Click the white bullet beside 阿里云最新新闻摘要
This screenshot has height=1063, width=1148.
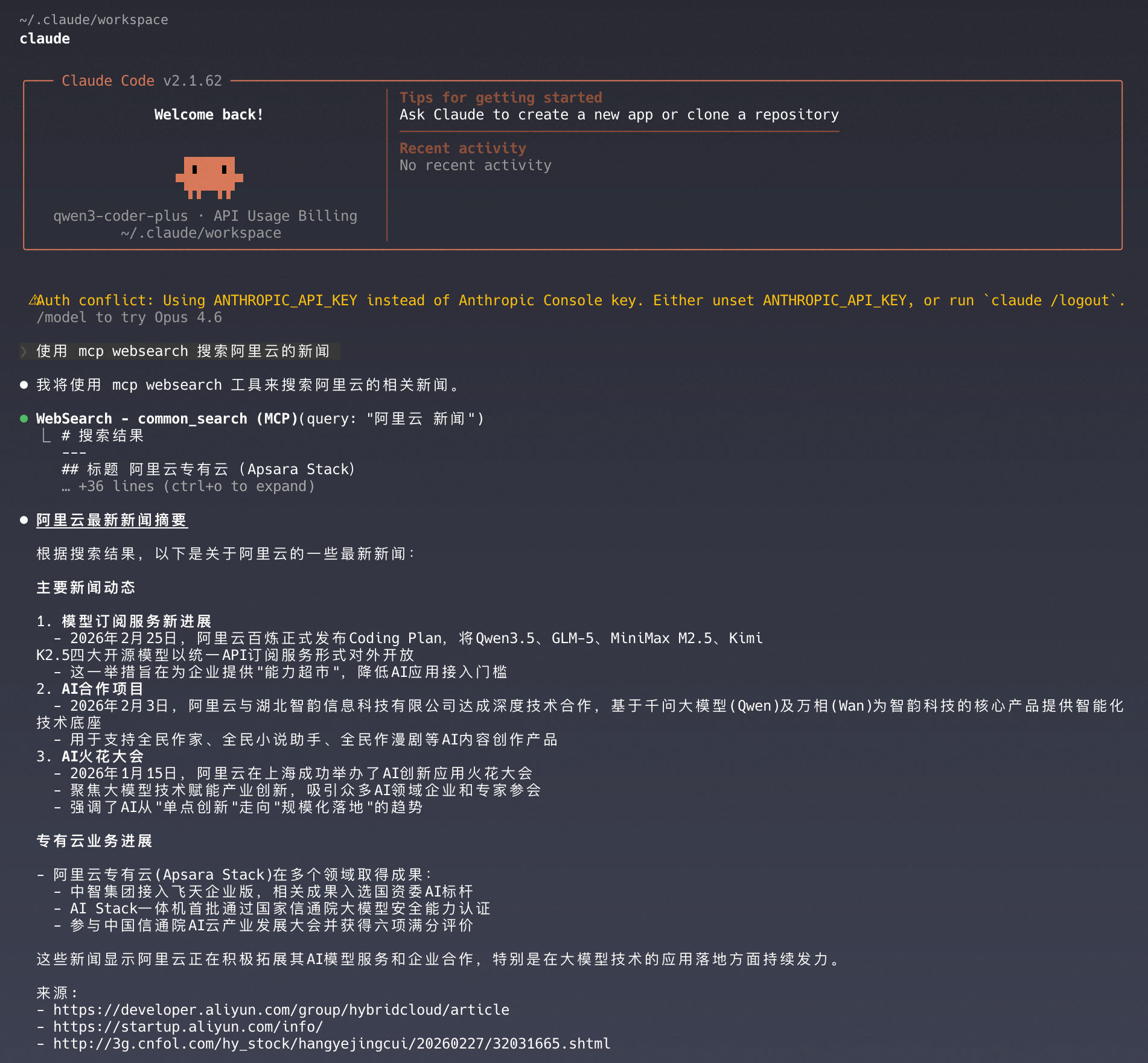pyautogui.click(x=24, y=520)
